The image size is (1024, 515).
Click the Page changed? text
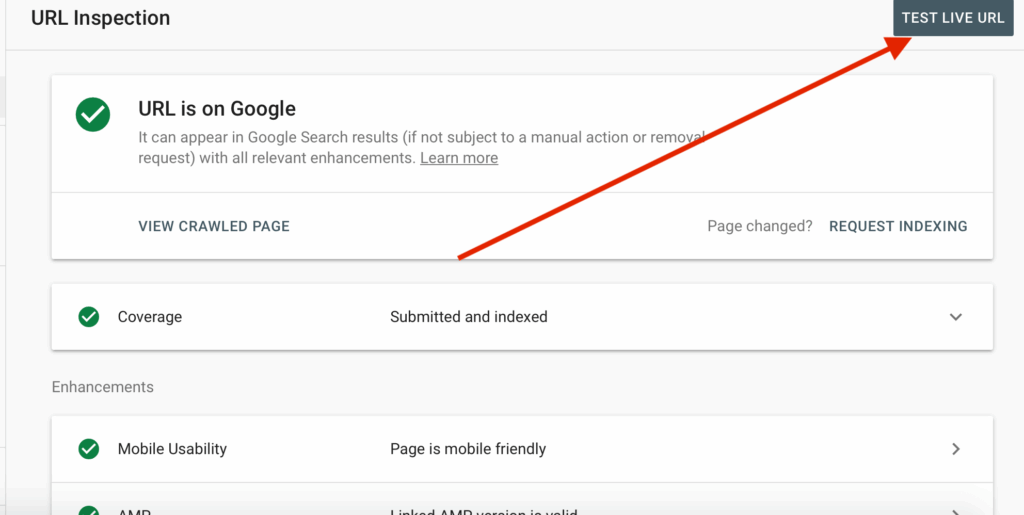pyautogui.click(x=760, y=226)
